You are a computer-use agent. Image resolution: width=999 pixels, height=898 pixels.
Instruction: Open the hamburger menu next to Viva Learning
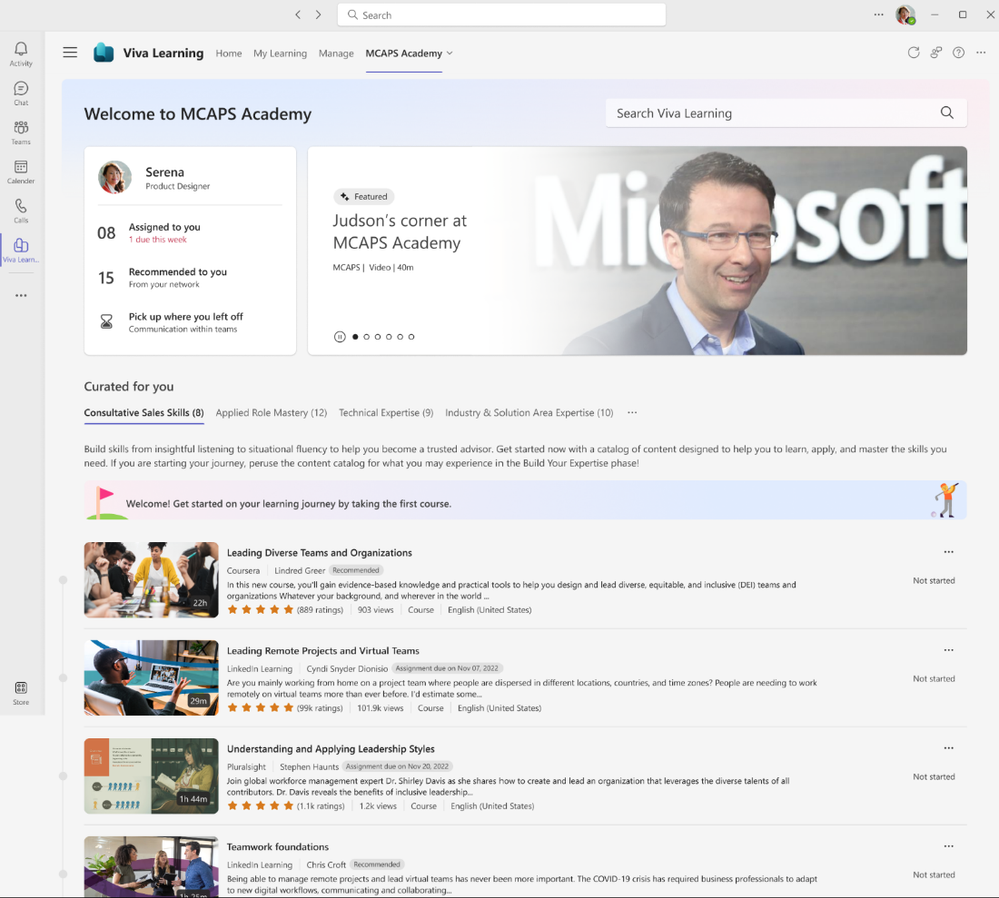click(70, 53)
